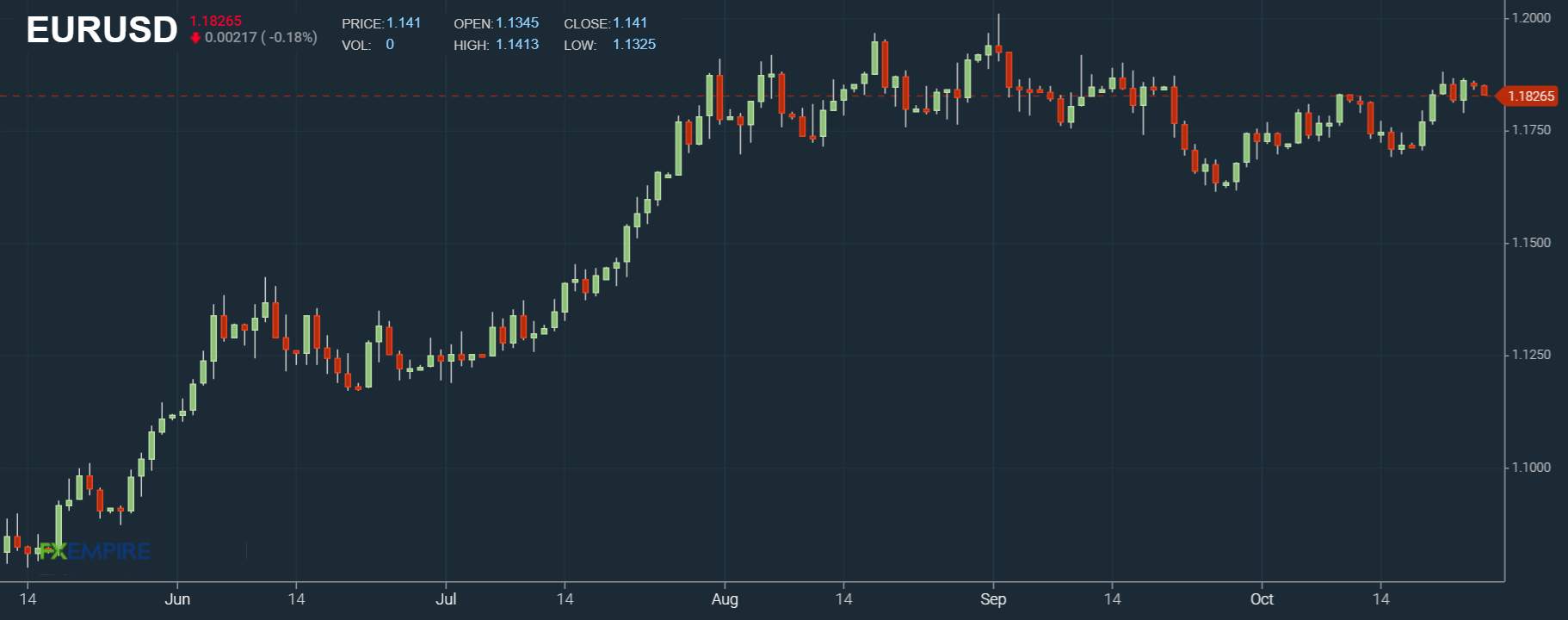The image size is (1568, 620).
Task: Click the CLOSE value 1.141
Action: (630, 23)
